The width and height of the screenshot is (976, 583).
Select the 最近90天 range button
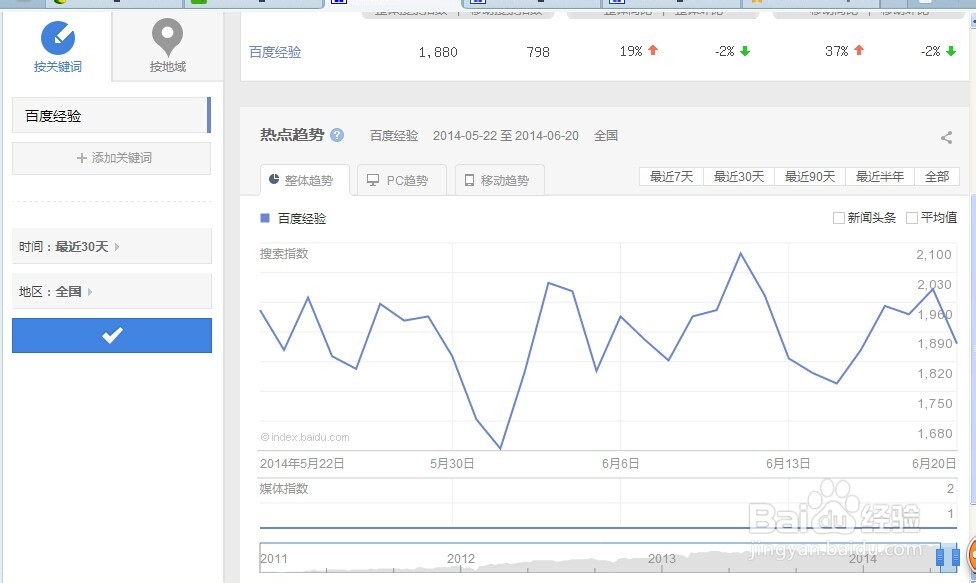[809, 177]
